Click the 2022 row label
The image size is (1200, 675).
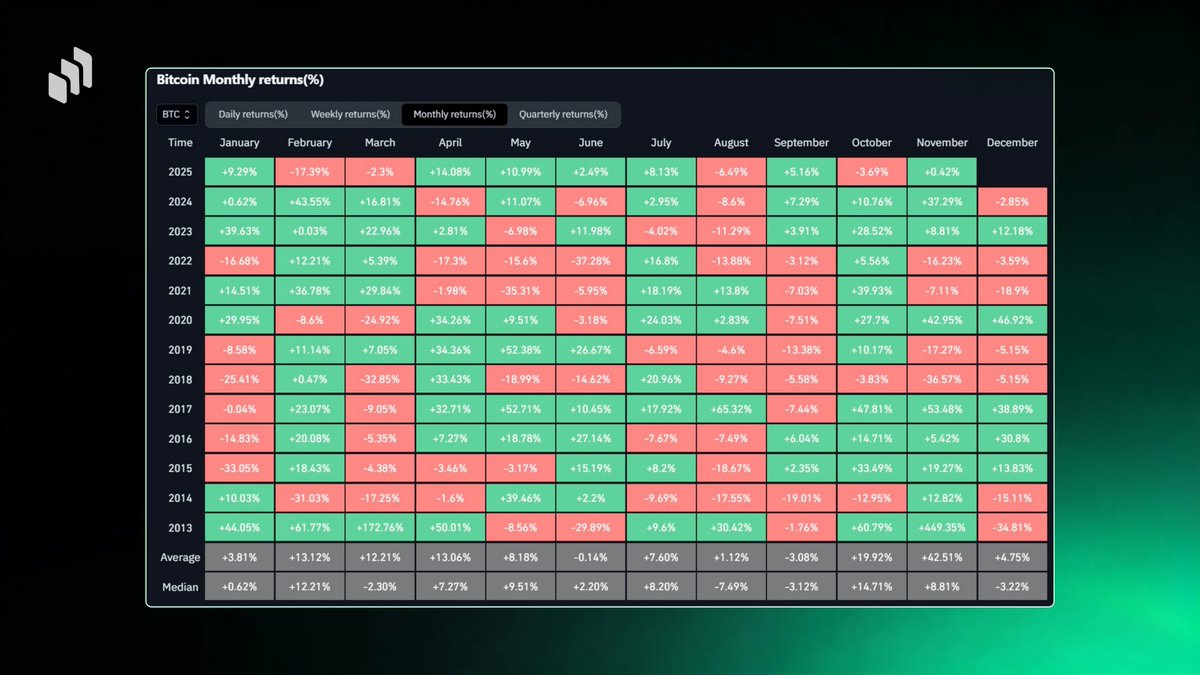click(180, 260)
